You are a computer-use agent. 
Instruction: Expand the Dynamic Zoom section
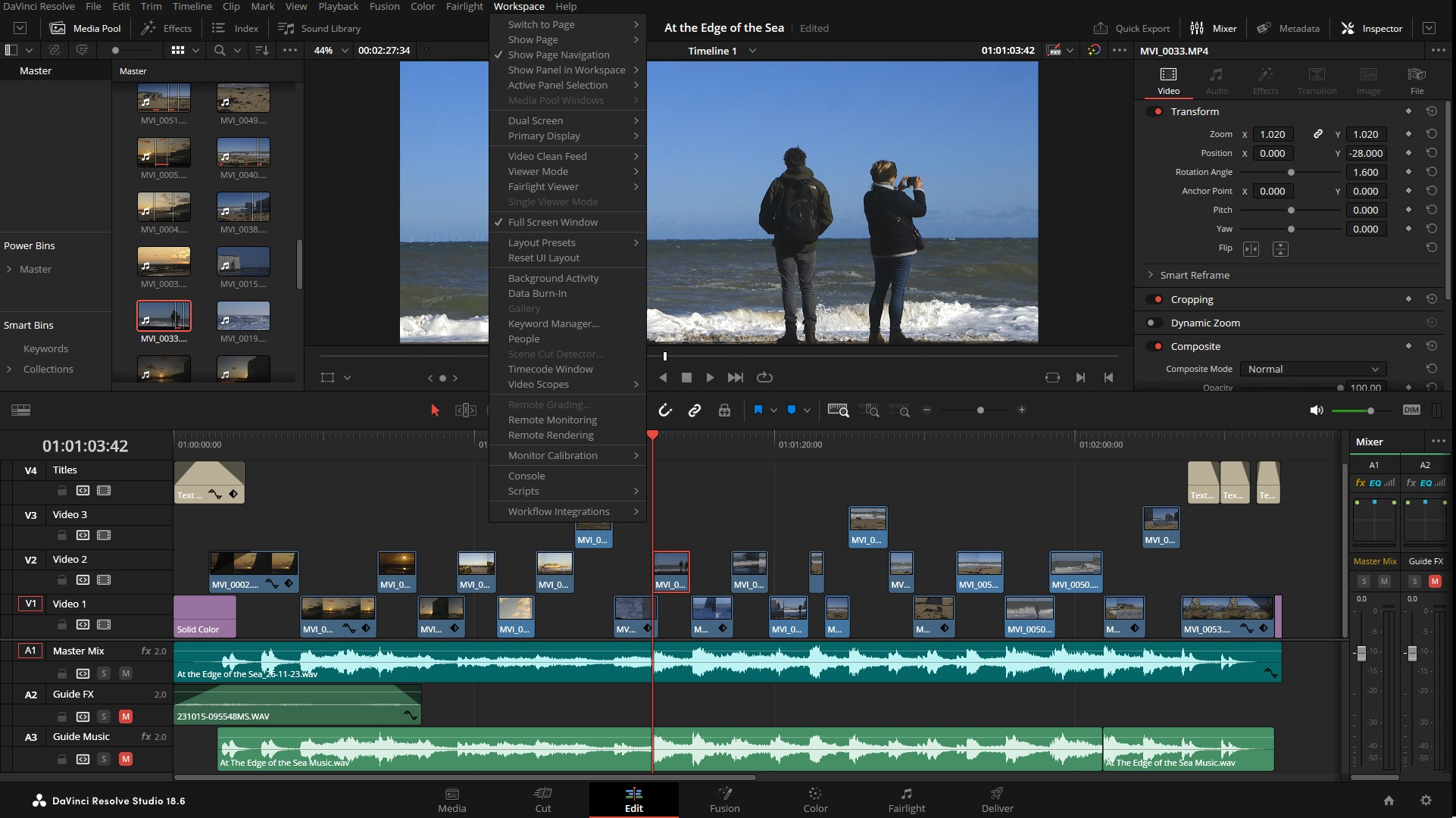tap(1205, 322)
